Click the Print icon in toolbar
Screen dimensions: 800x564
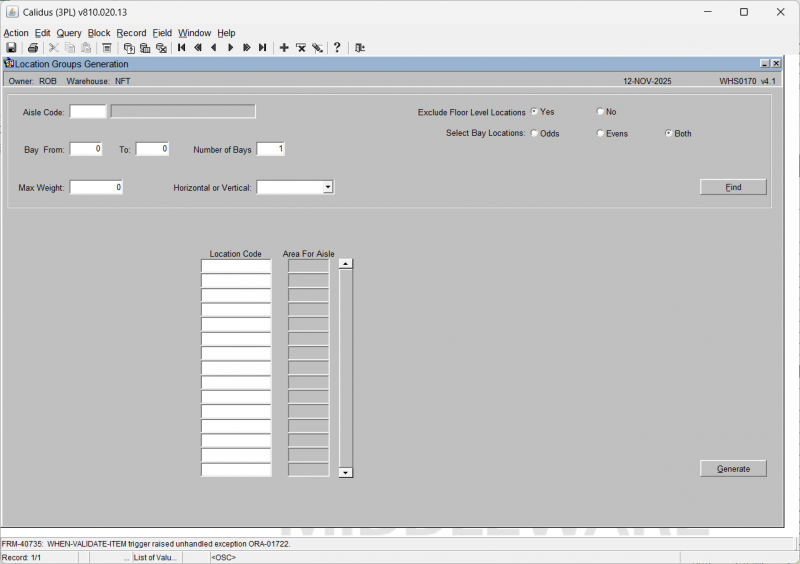point(33,48)
